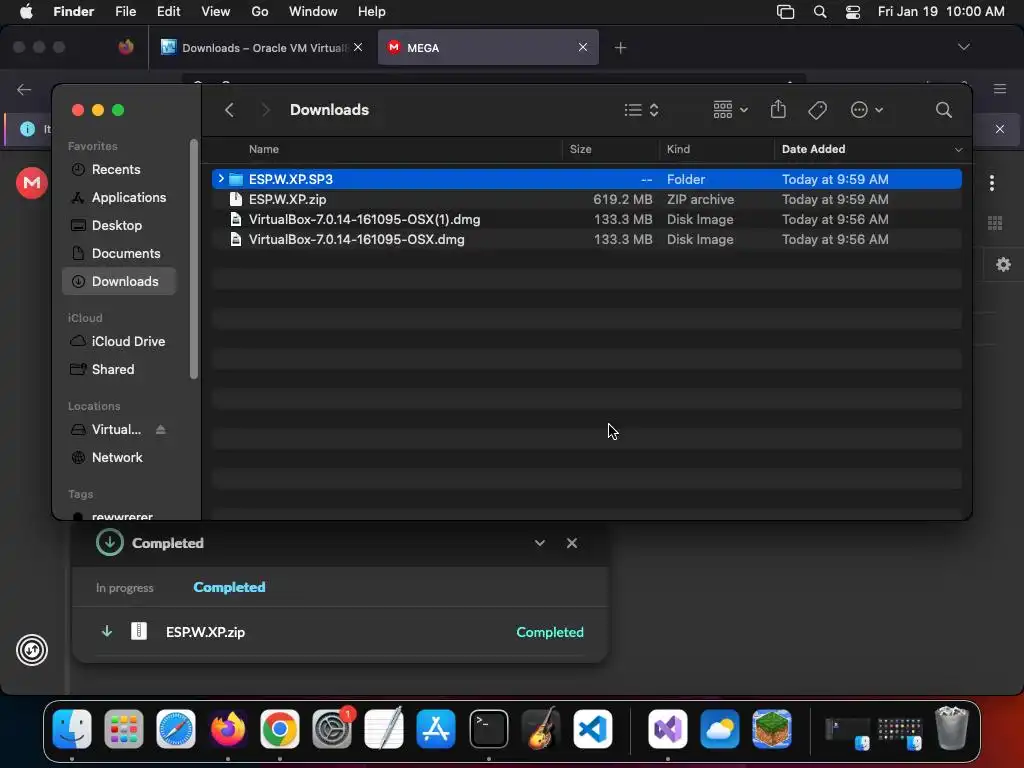This screenshot has width=1024, height=768.
Task: Launch Google Chrome from the Dock
Action: tap(280, 729)
